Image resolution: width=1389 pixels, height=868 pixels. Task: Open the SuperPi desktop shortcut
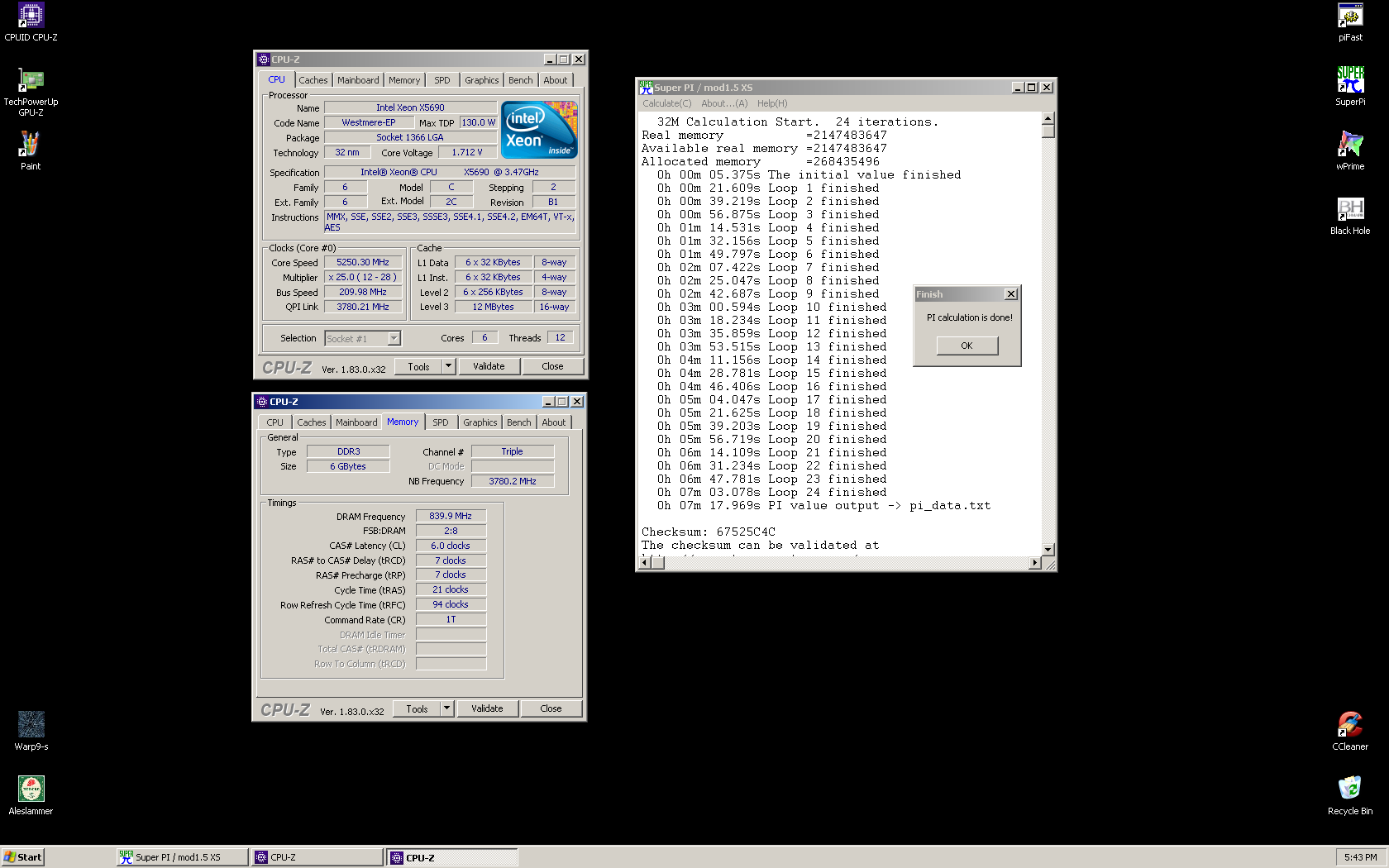point(1350,87)
